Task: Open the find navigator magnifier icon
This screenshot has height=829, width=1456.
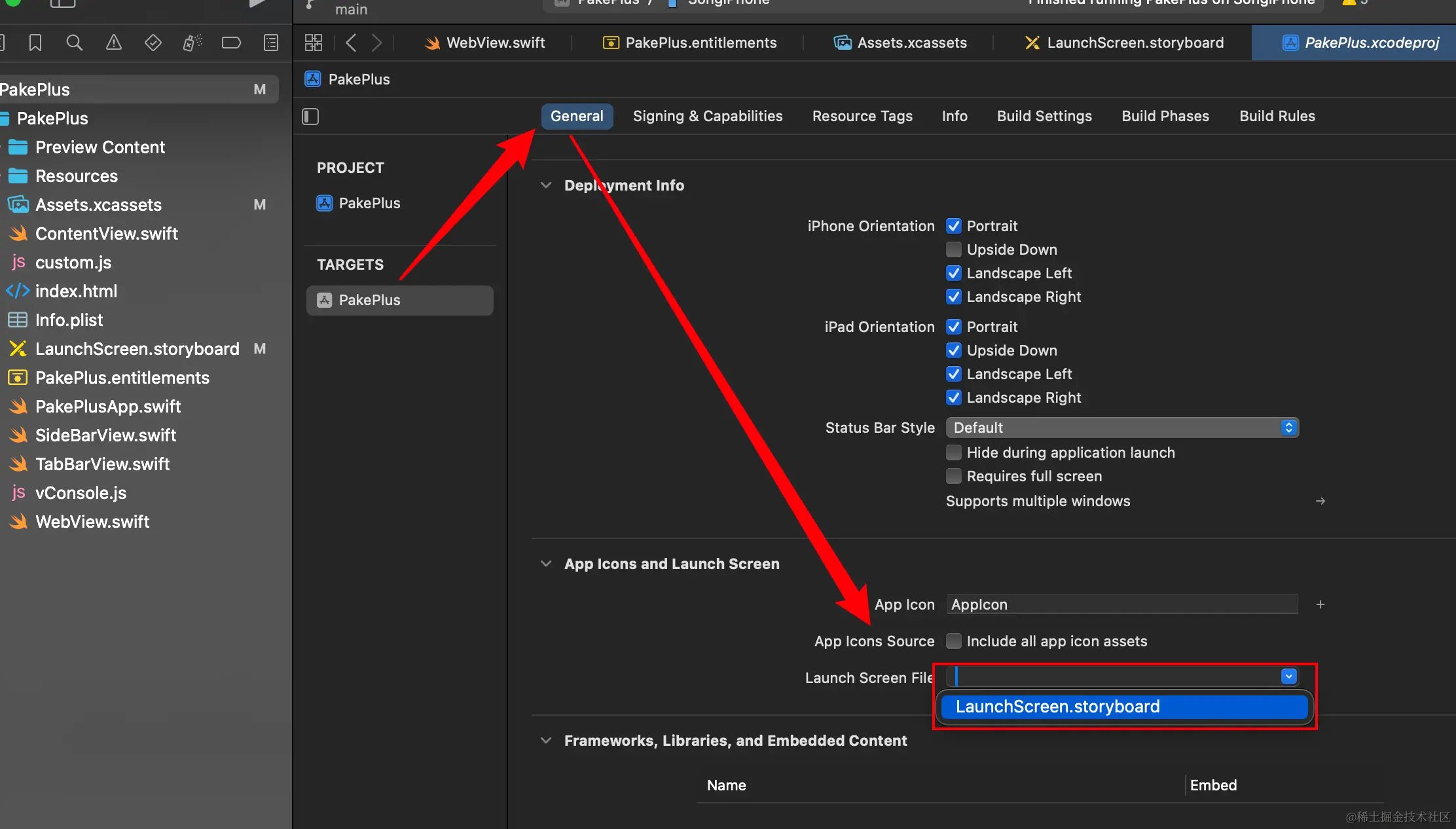Action: (75, 43)
